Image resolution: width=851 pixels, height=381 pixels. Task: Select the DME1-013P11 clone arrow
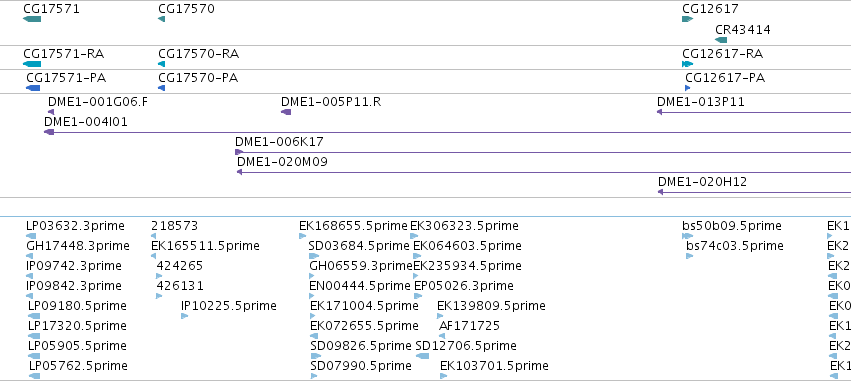click(754, 112)
